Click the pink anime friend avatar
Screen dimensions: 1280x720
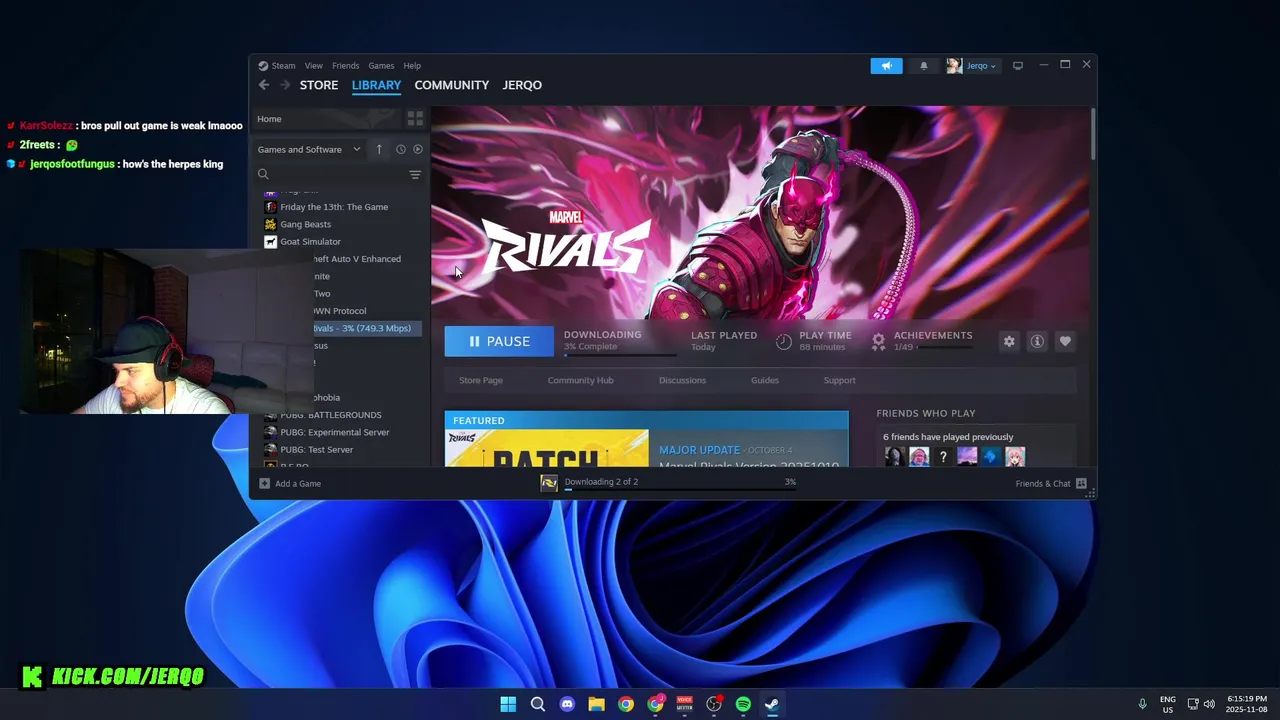coord(1015,457)
